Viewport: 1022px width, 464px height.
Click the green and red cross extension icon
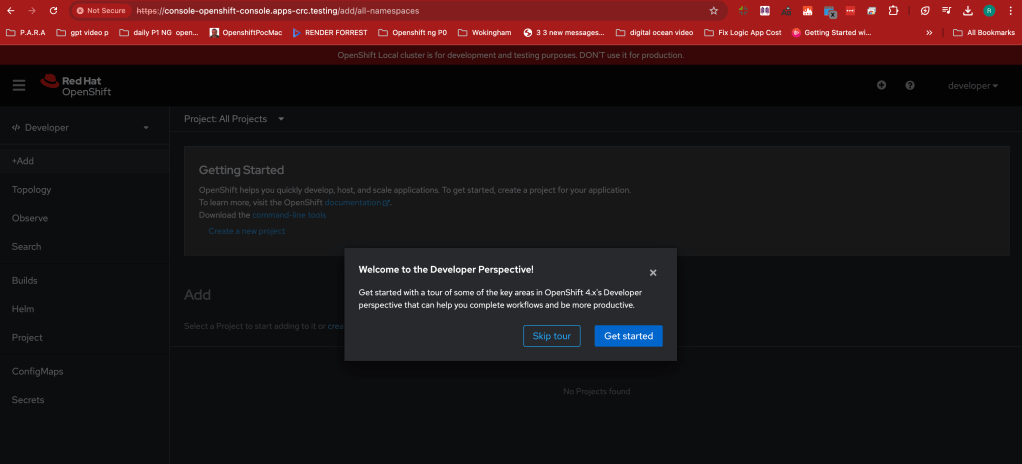[743, 10]
